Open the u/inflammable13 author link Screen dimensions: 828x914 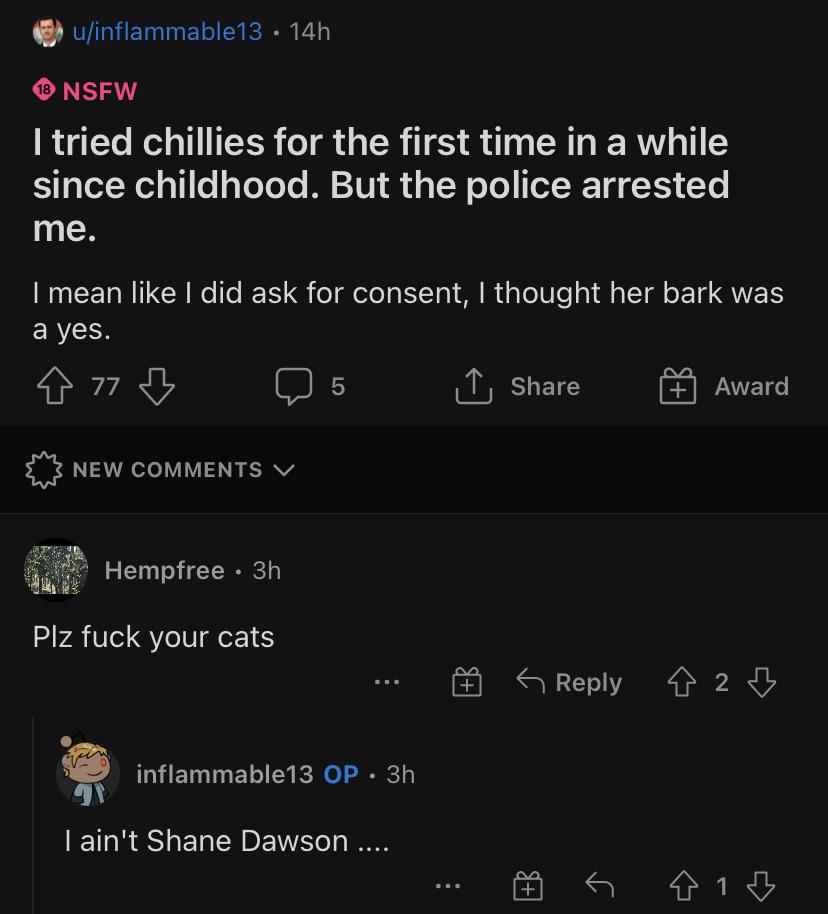(165, 32)
